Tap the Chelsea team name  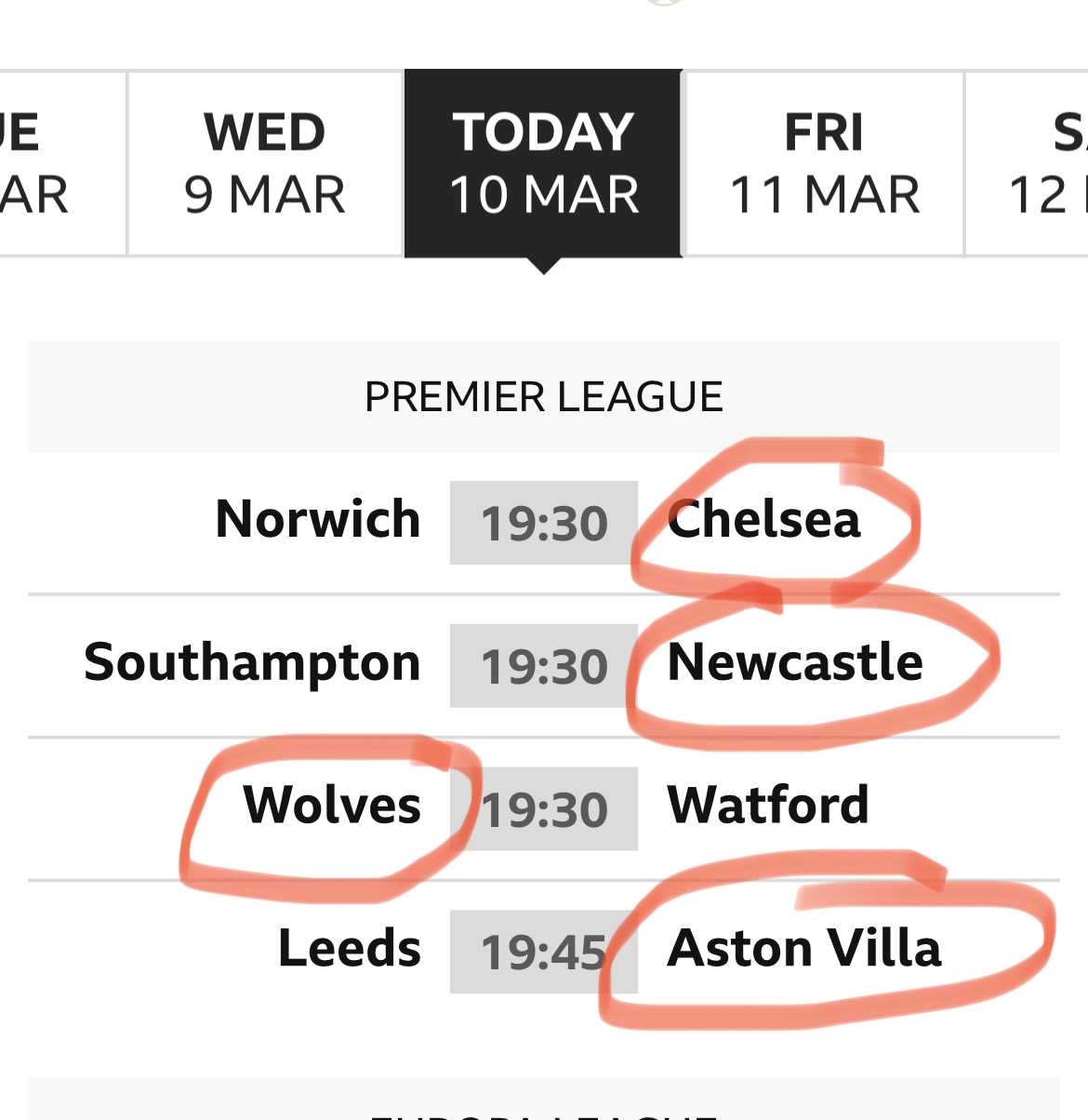(x=764, y=519)
